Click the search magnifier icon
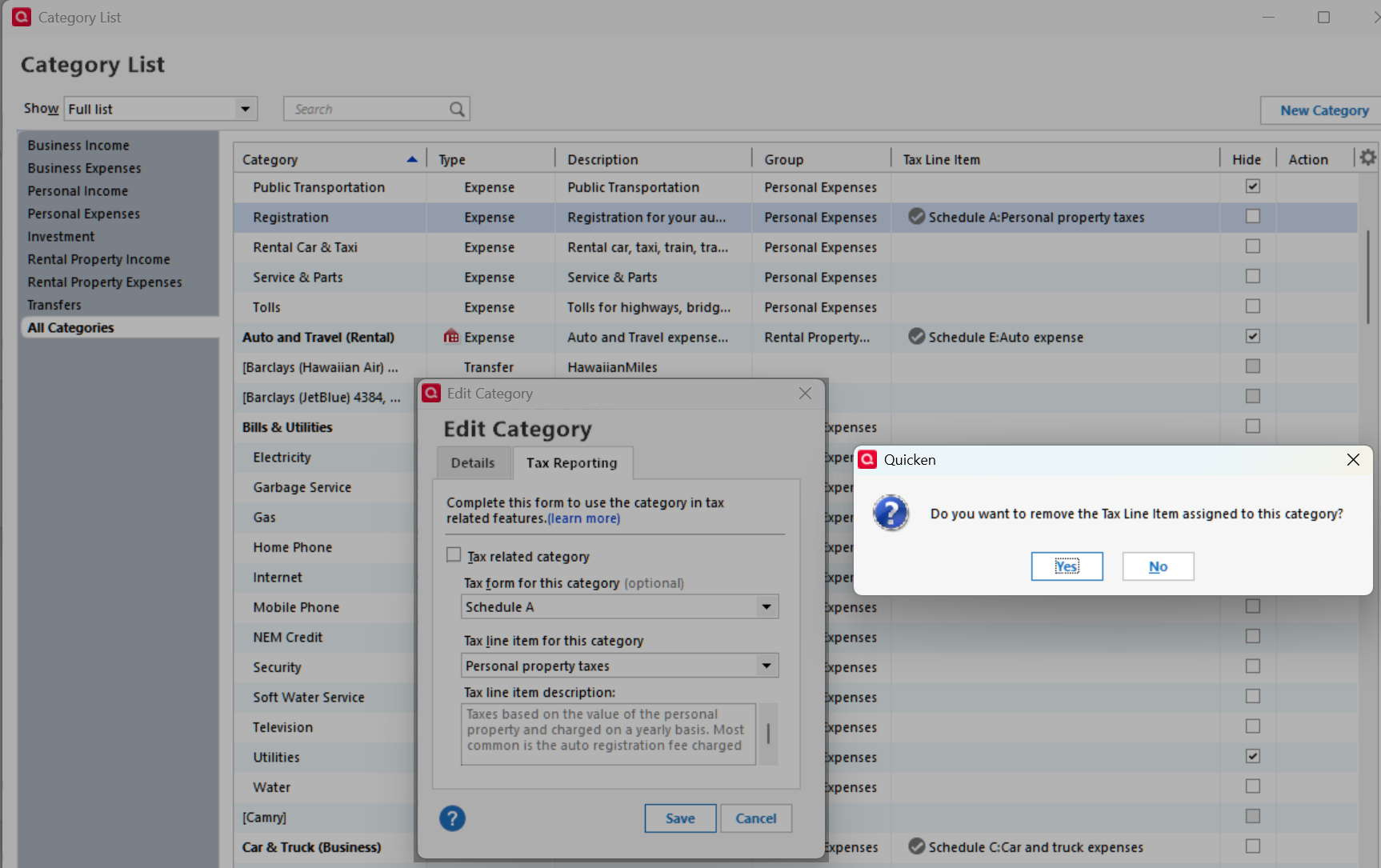The height and width of the screenshot is (868, 1381). tap(457, 109)
